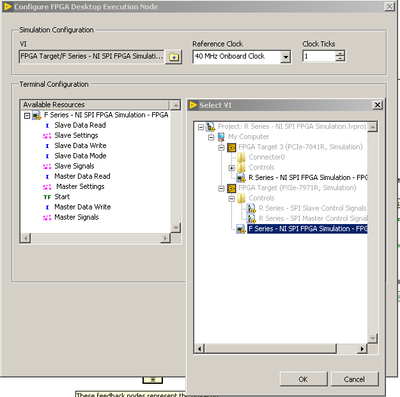Screen dimensions: 400x397
Task: Select the Master Data Write resource
Action: point(83,207)
